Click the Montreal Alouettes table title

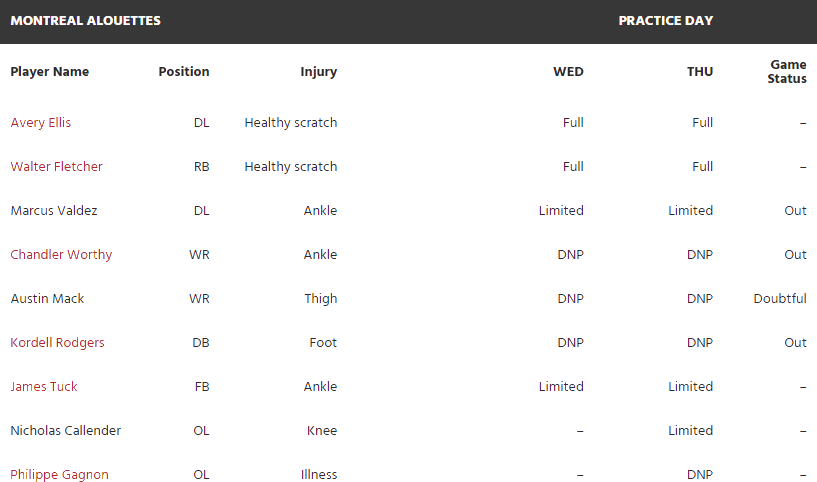point(85,21)
